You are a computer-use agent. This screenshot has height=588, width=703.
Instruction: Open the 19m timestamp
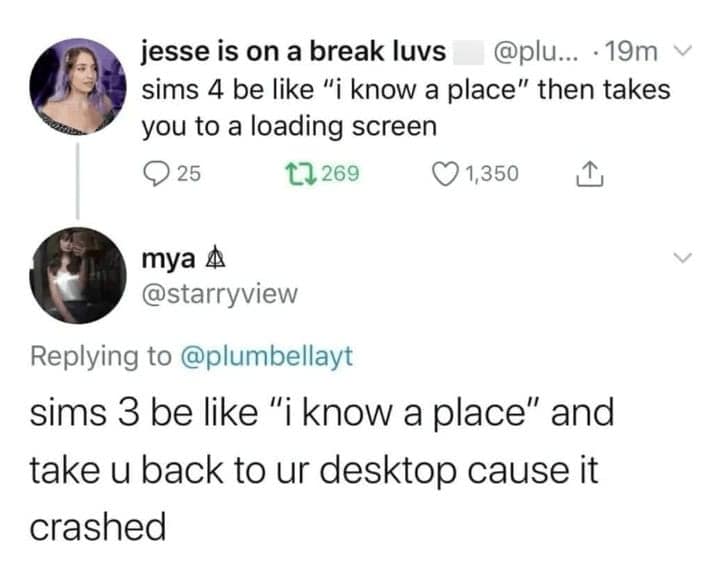[x=631, y=52]
